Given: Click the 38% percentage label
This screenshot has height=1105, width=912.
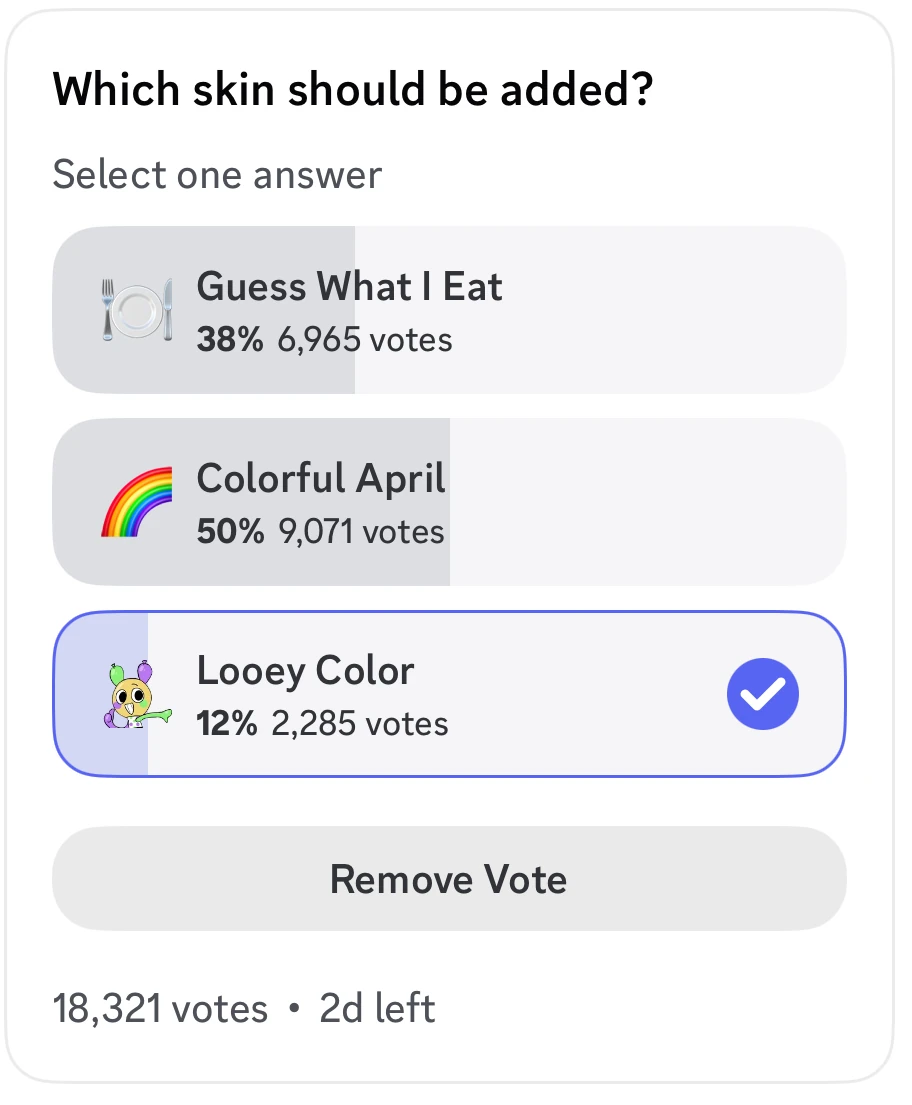Looking at the screenshot, I should coord(230,340).
